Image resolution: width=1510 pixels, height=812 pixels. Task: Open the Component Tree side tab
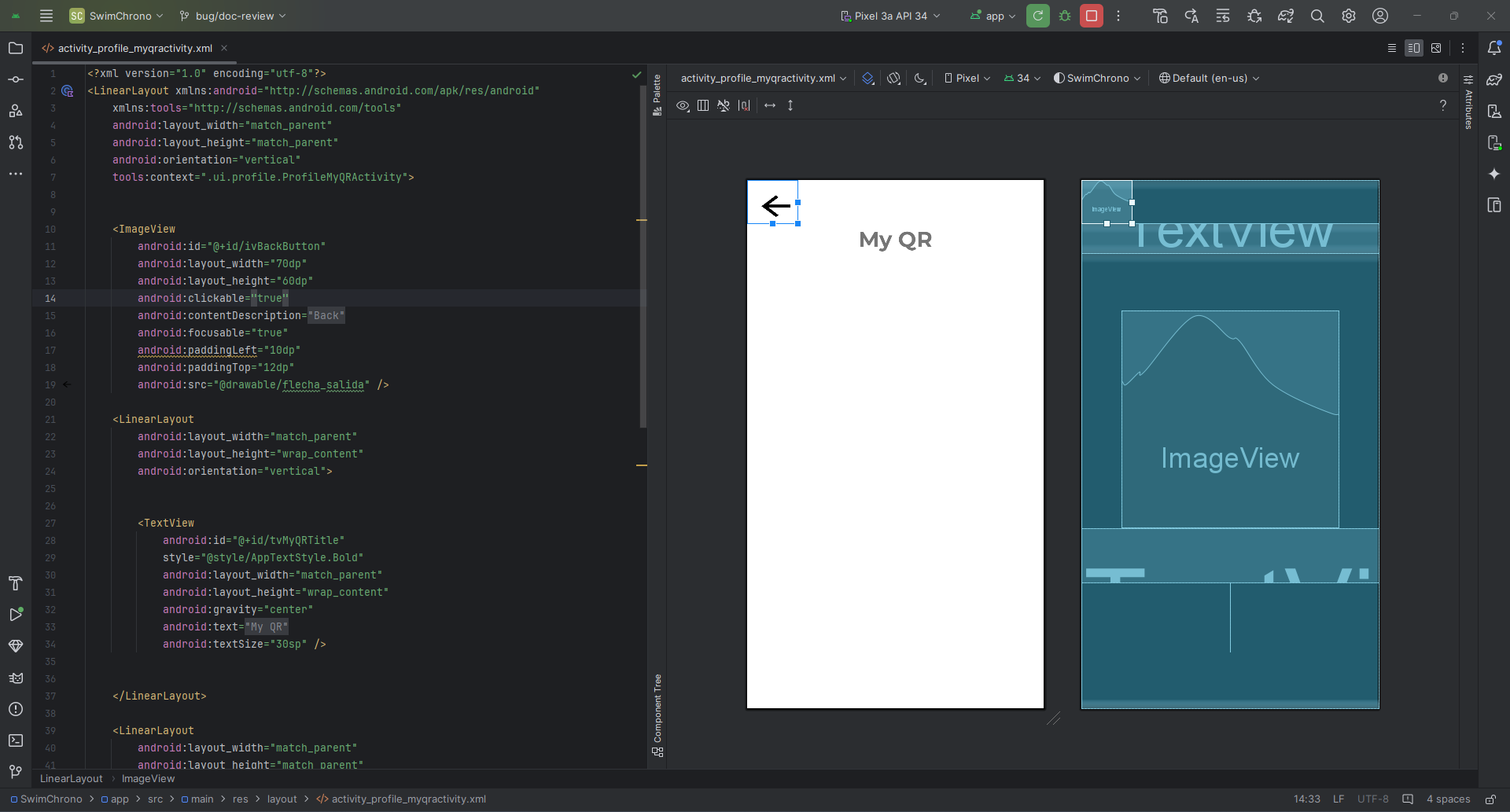(657, 715)
